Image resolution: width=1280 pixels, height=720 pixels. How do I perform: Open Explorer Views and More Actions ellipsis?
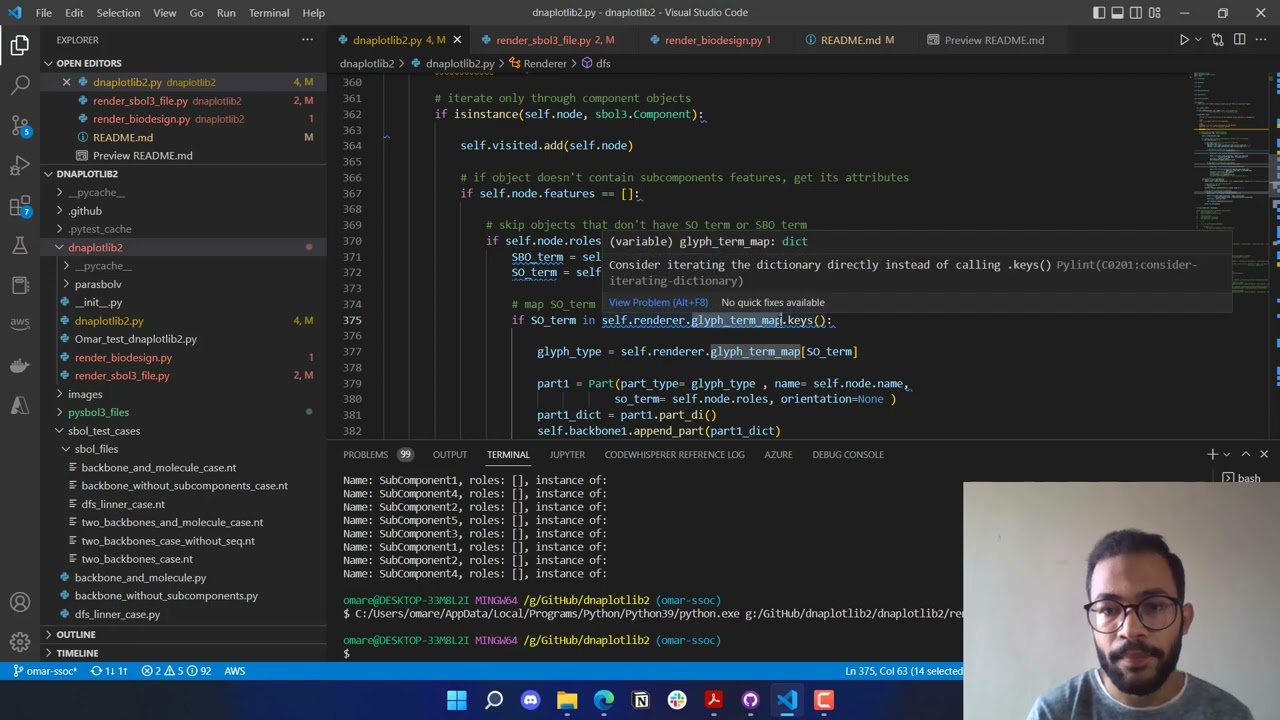[x=307, y=40]
